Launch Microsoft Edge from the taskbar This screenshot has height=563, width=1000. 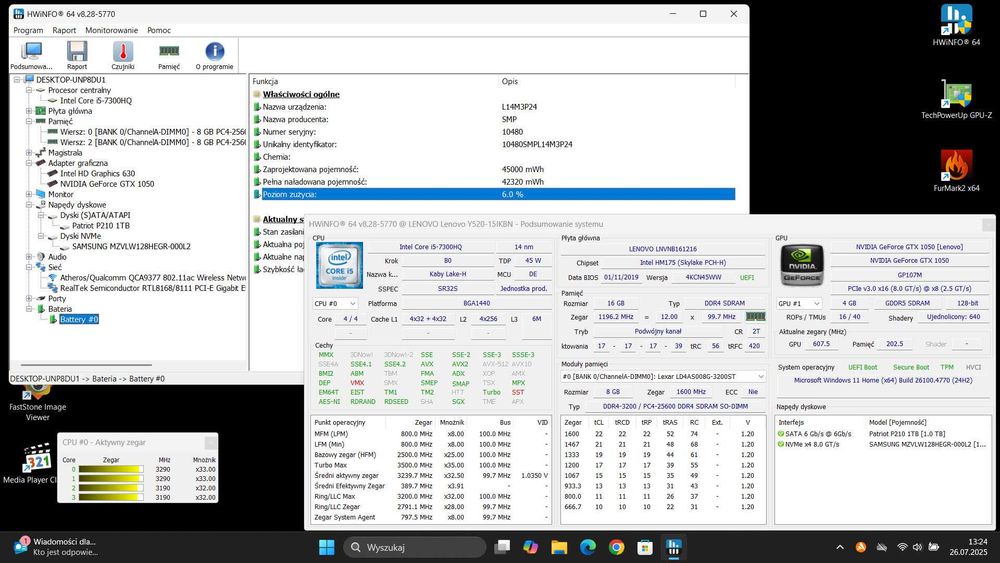point(587,547)
